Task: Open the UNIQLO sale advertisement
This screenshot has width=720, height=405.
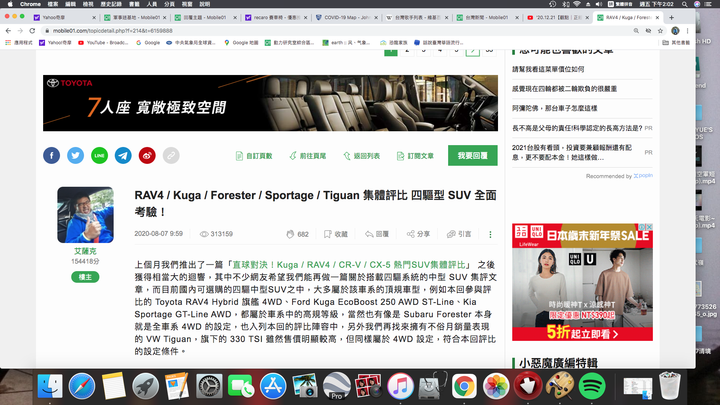Action: pyautogui.click(x=582, y=282)
